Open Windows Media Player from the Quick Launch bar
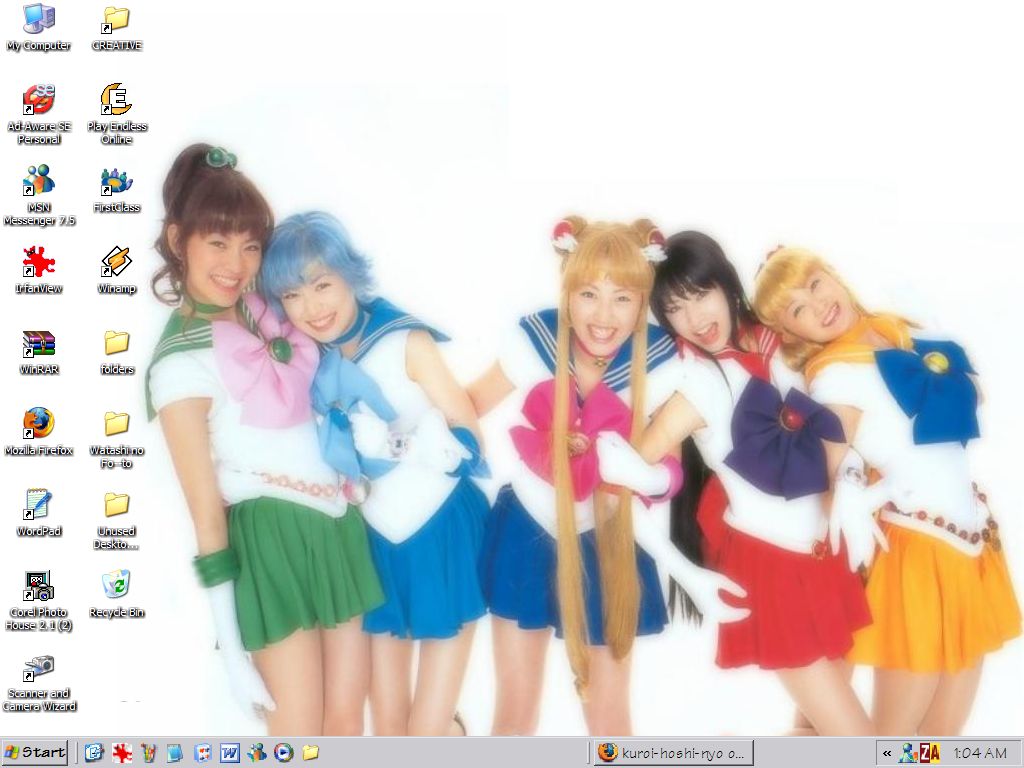 [283, 753]
